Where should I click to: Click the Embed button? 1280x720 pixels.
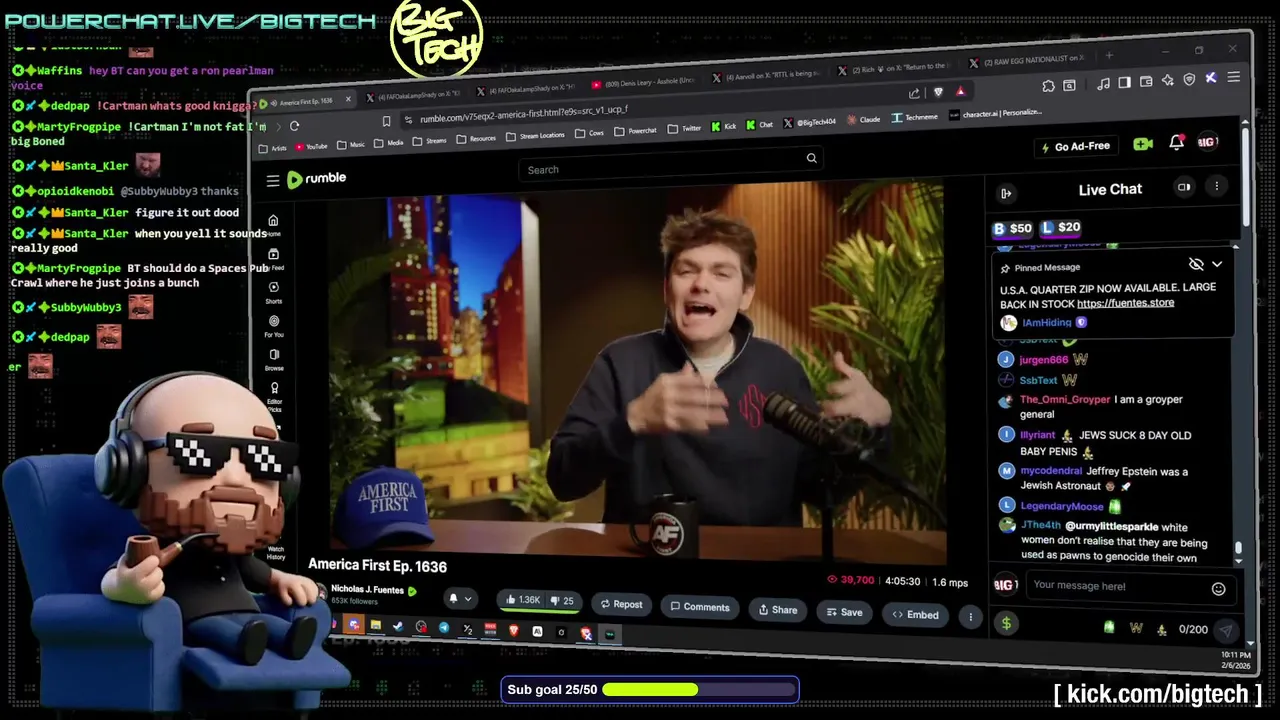916,615
